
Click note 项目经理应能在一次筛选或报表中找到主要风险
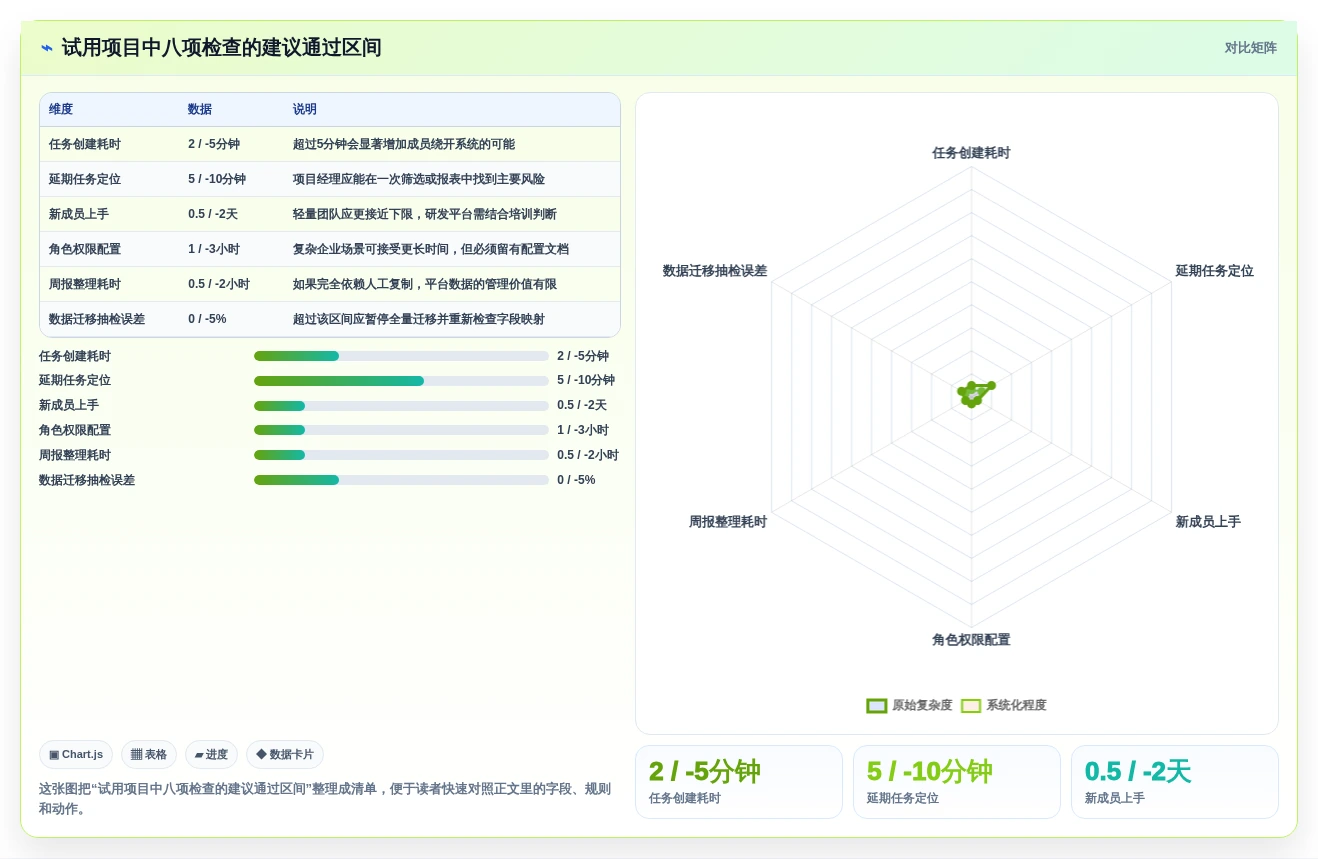pos(419,180)
